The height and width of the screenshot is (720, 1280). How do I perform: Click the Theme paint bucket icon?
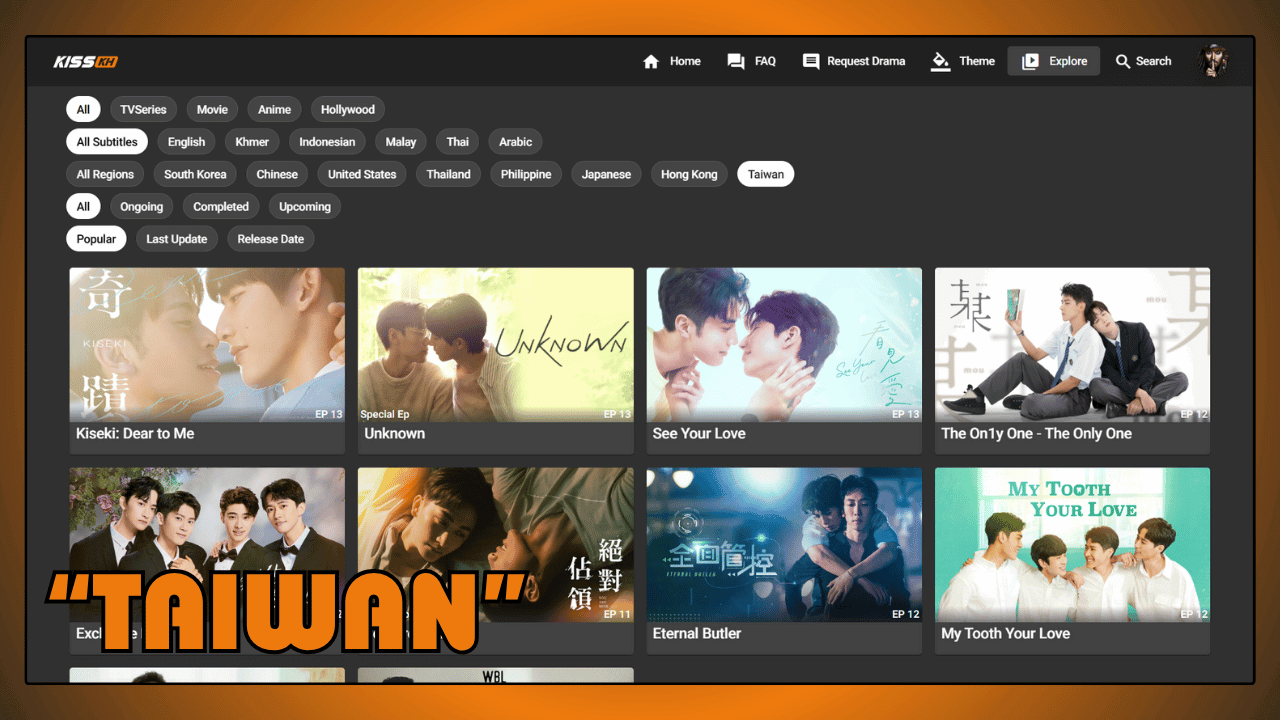click(x=940, y=62)
